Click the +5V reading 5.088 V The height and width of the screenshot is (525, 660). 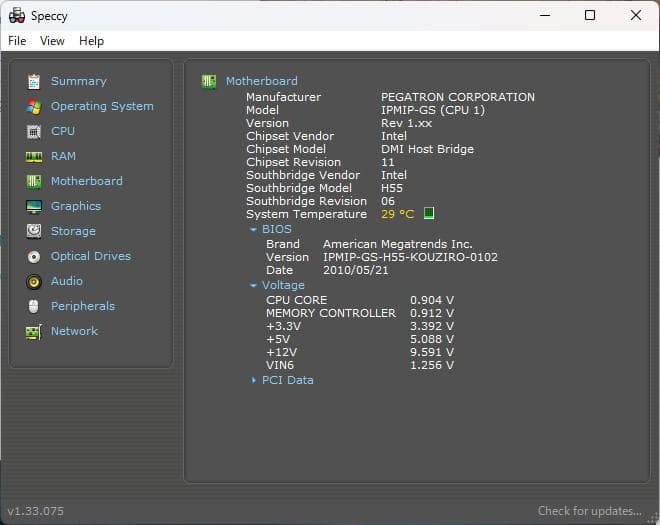coord(432,339)
